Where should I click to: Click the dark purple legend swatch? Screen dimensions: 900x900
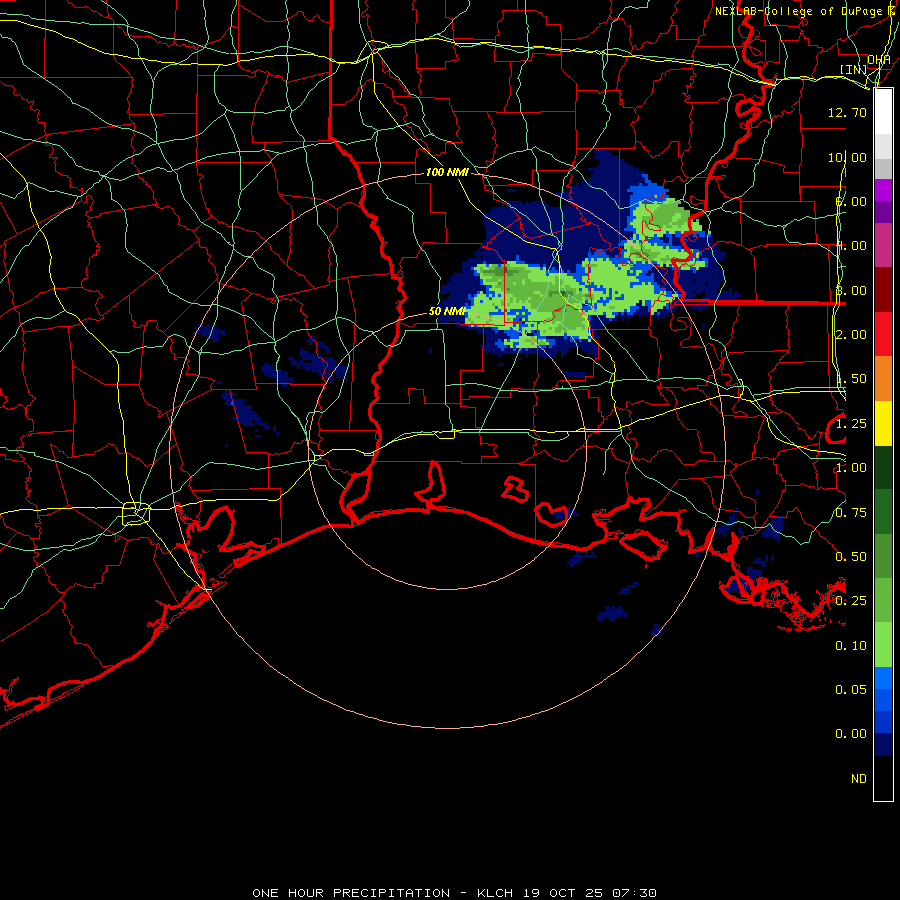(883, 212)
